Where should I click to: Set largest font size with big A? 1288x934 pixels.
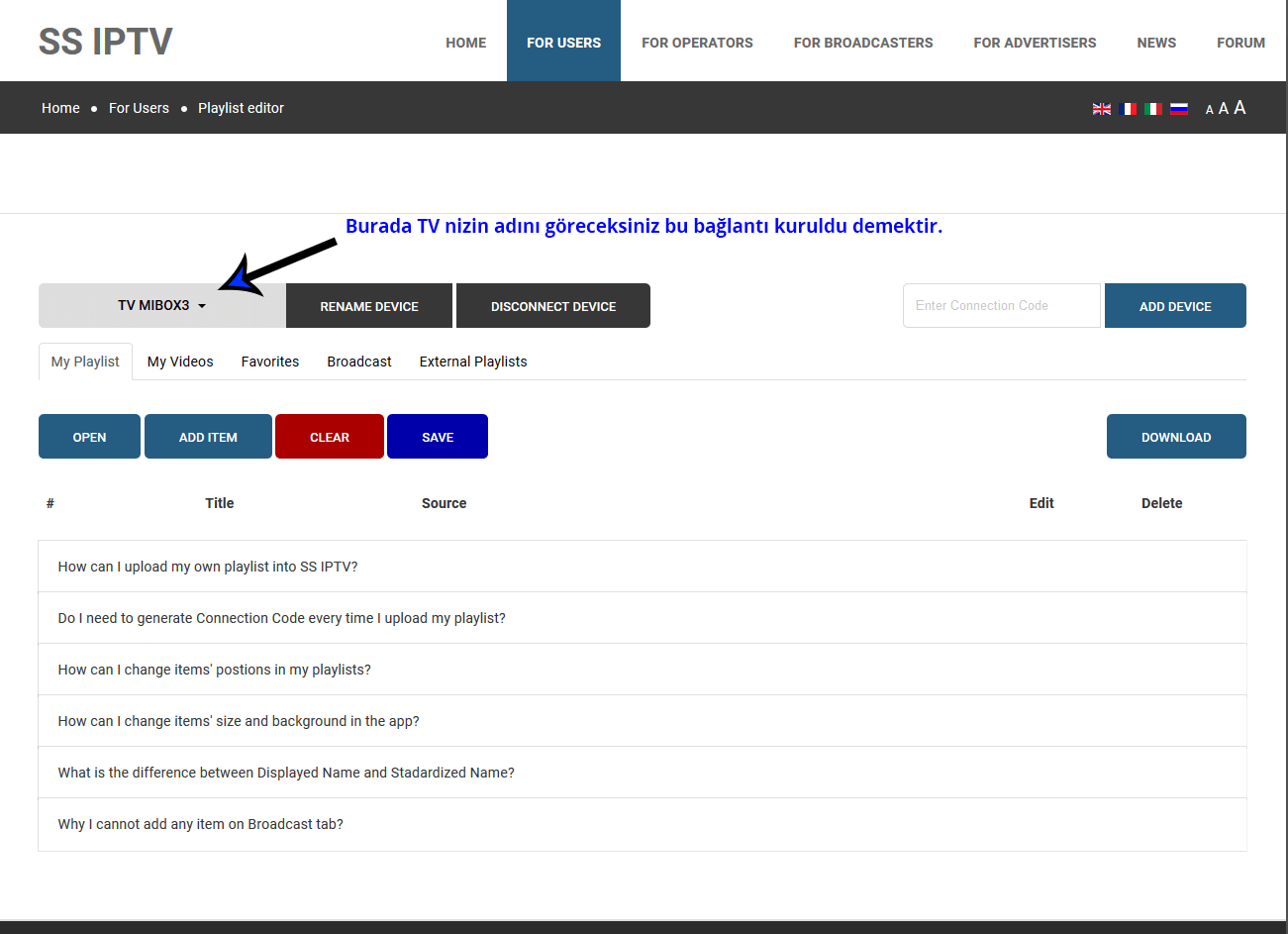click(1239, 108)
